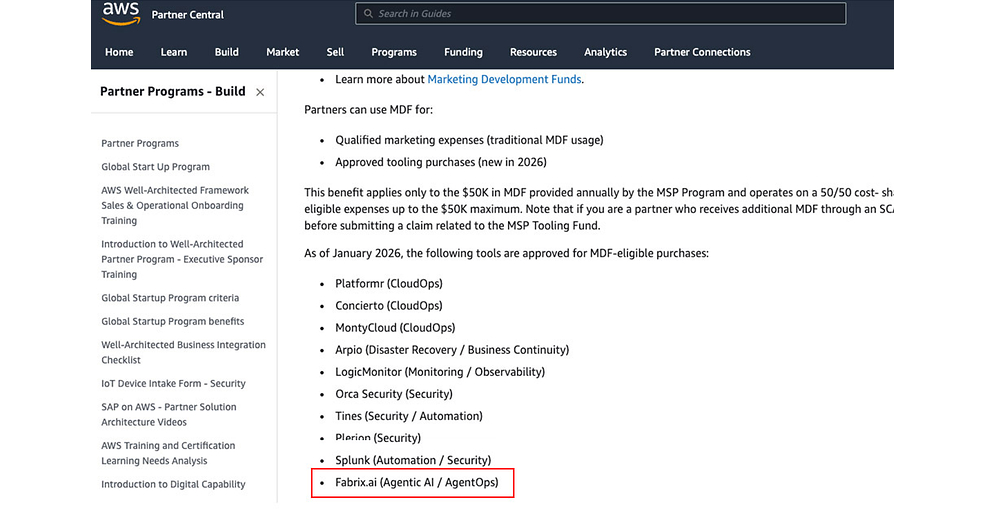This screenshot has width=986, height=516.
Task: Click the Plerion (Security) list item
Action: tap(378, 438)
